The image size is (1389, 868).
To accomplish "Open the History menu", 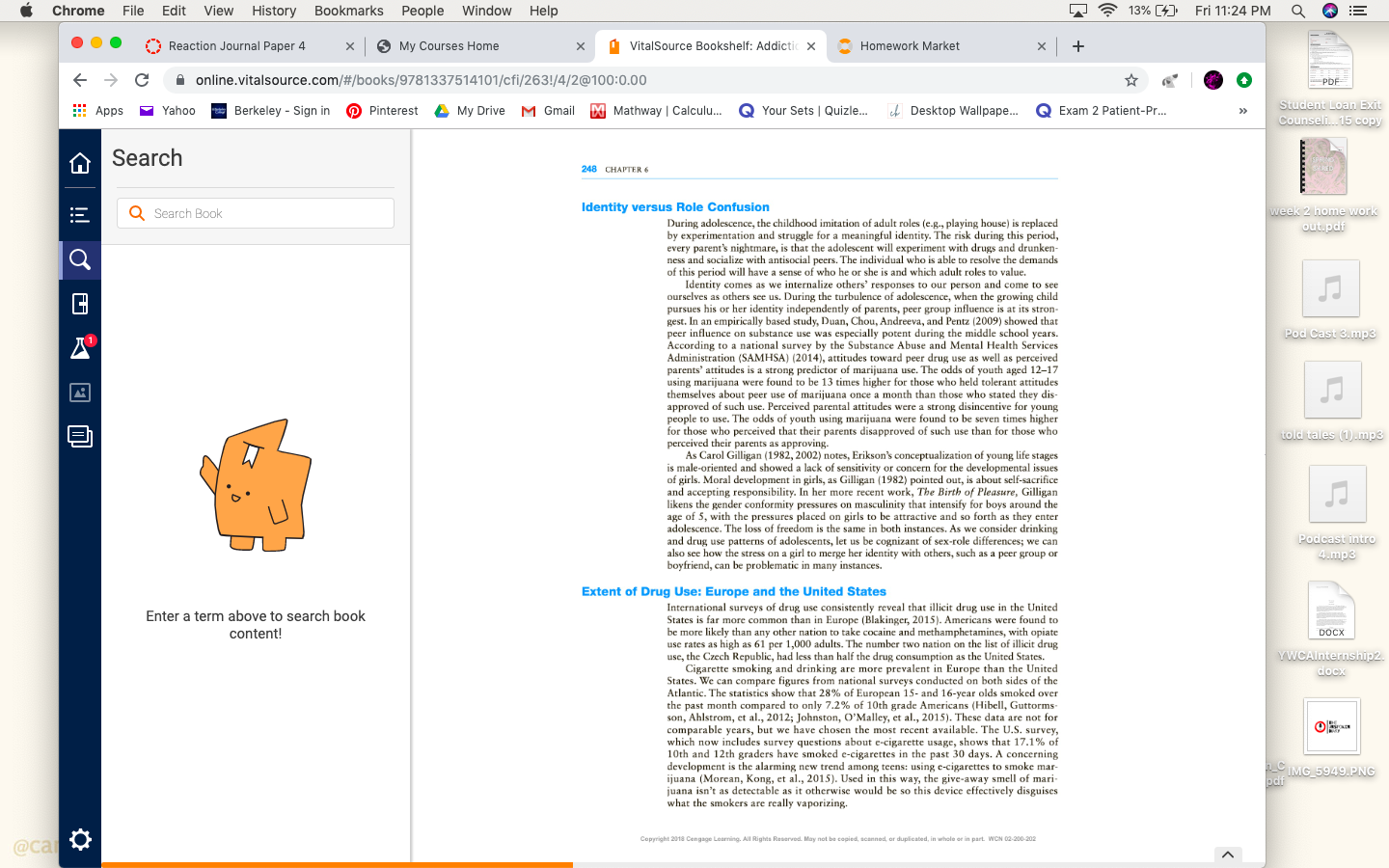I will pyautogui.click(x=274, y=11).
